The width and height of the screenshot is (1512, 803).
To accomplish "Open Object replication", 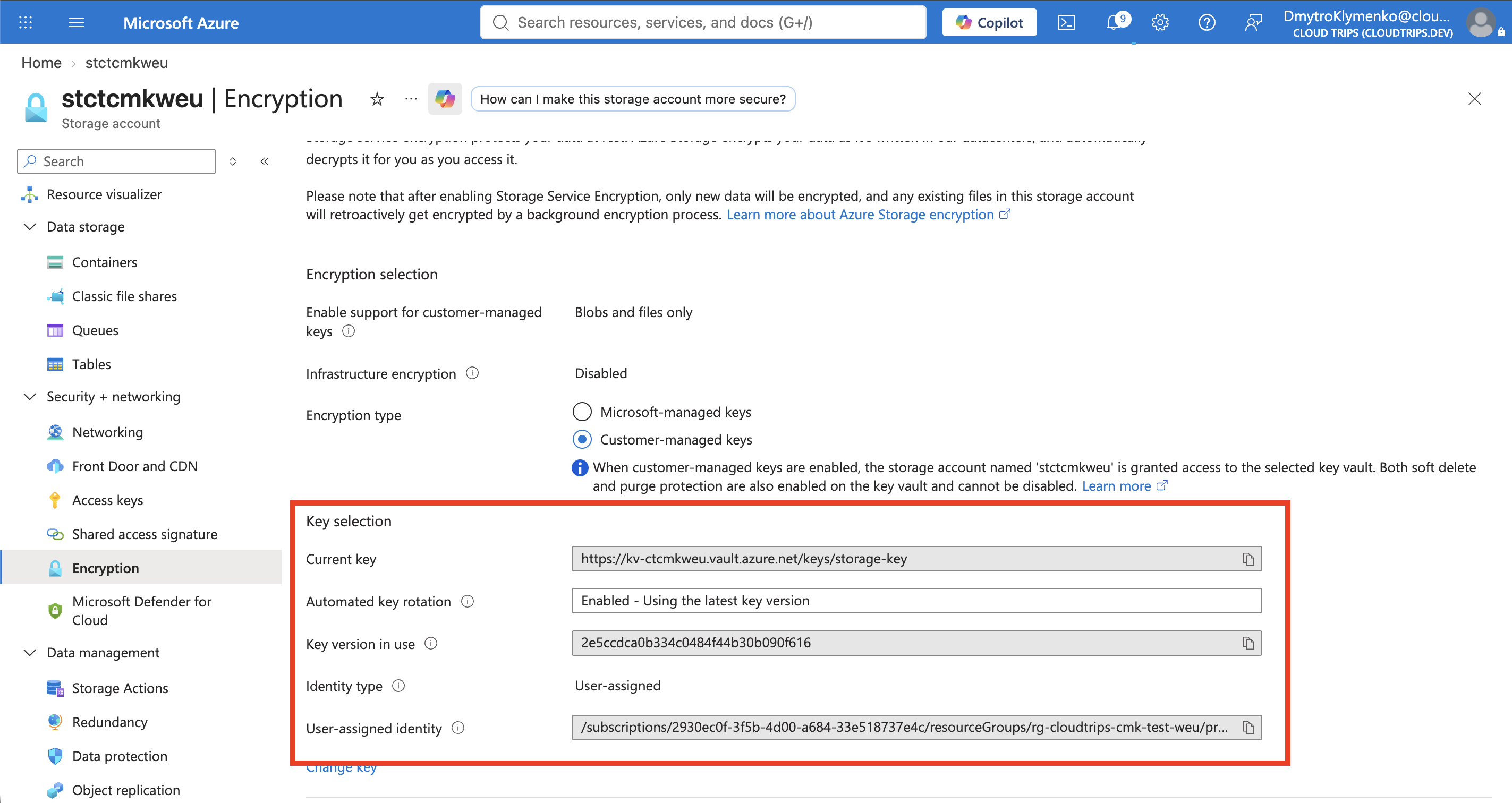I will coord(125,790).
